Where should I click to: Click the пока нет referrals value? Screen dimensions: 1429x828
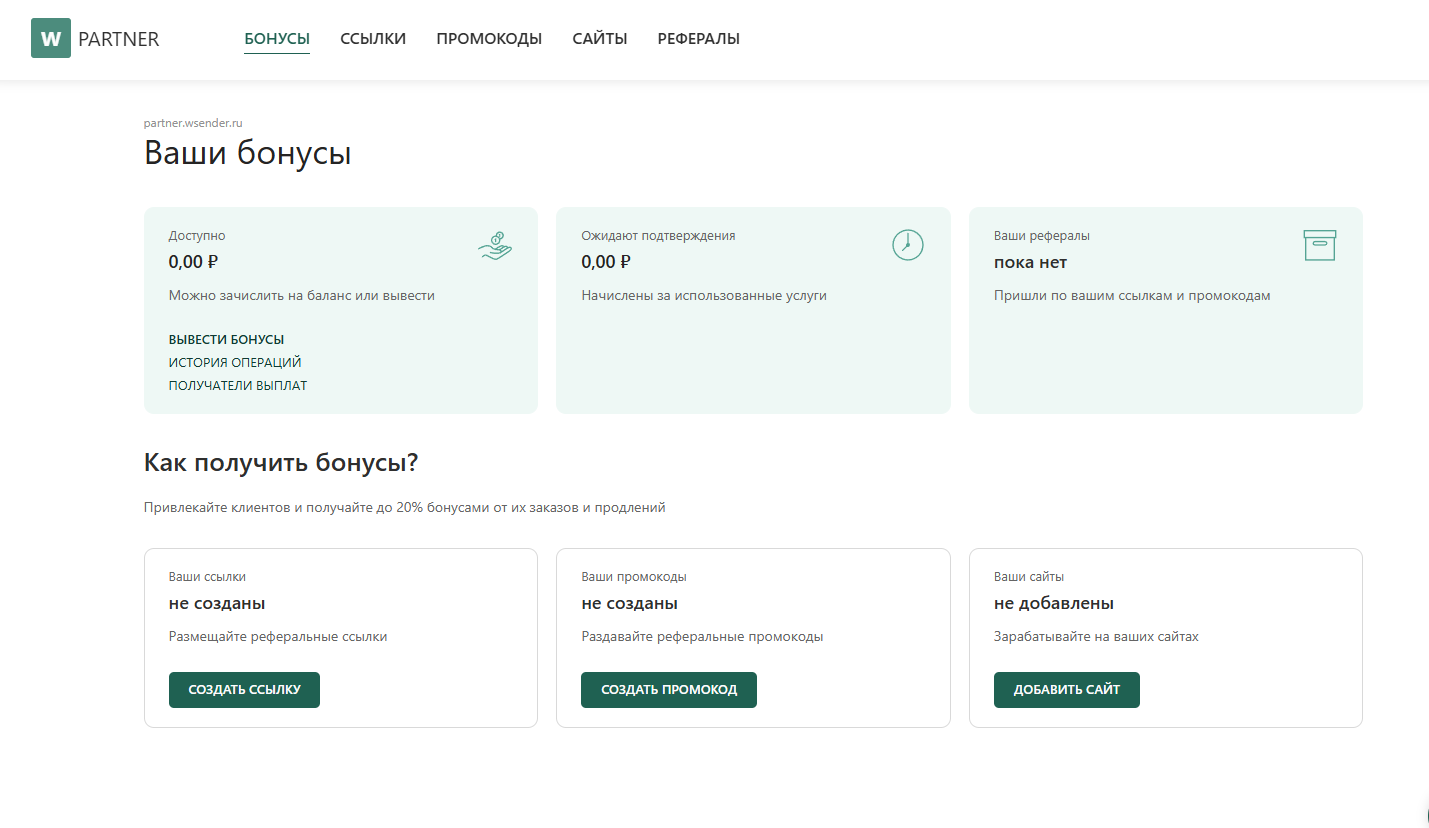pos(1031,263)
